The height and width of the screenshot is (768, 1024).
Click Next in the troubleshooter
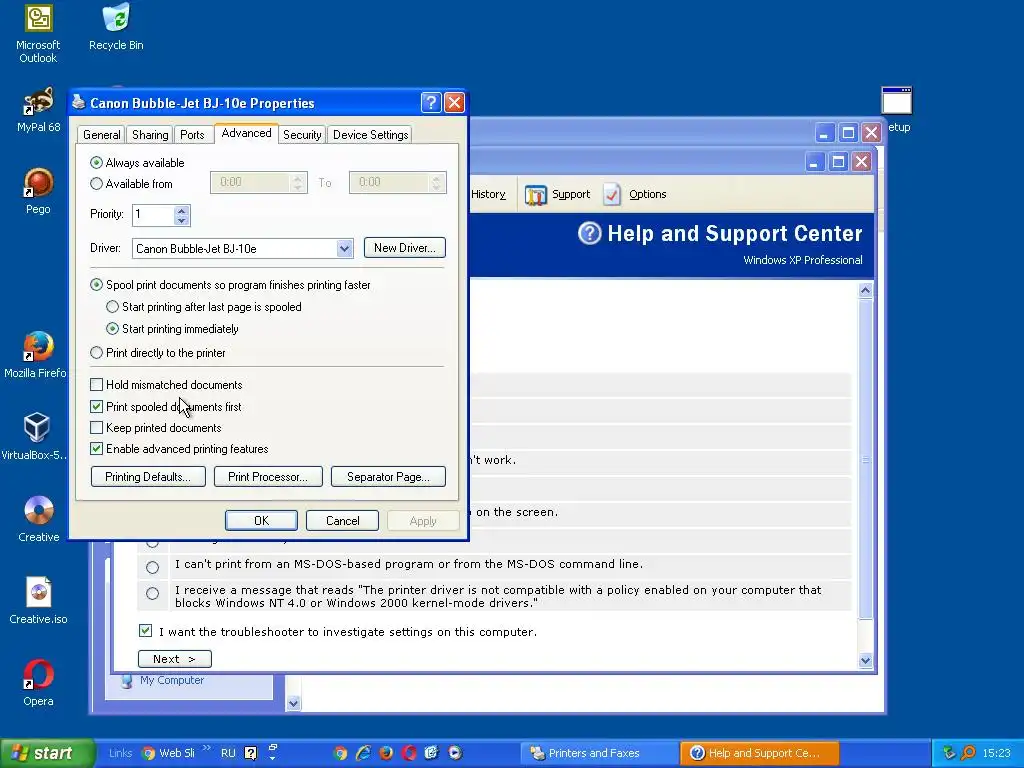coord(174,659)
